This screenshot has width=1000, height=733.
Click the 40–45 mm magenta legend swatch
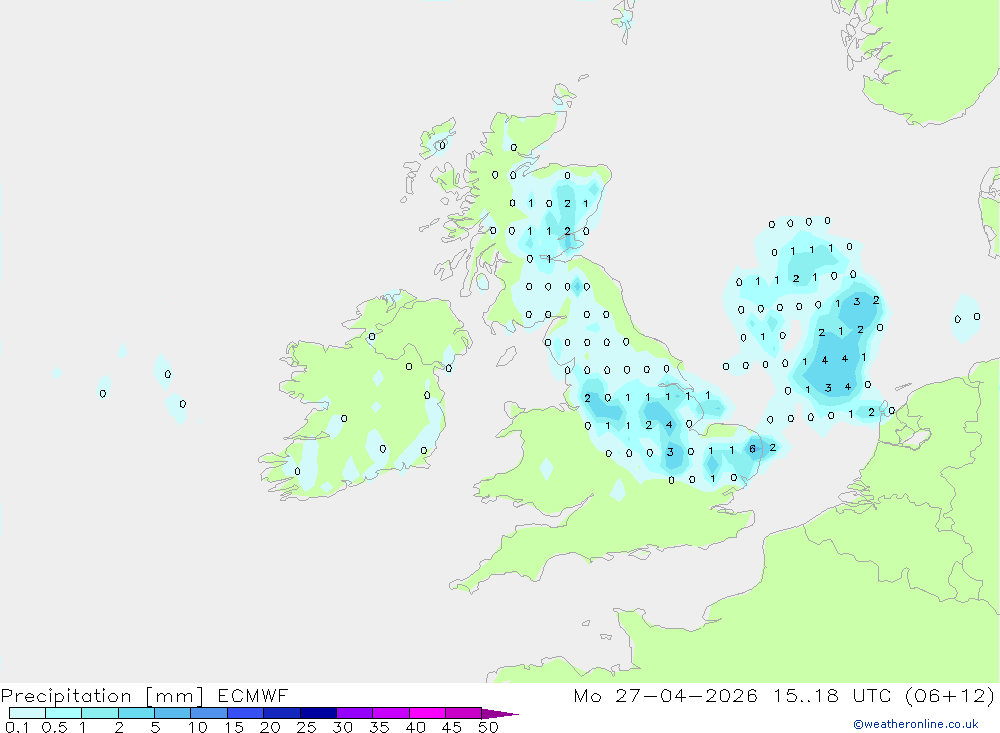point(427,713)
